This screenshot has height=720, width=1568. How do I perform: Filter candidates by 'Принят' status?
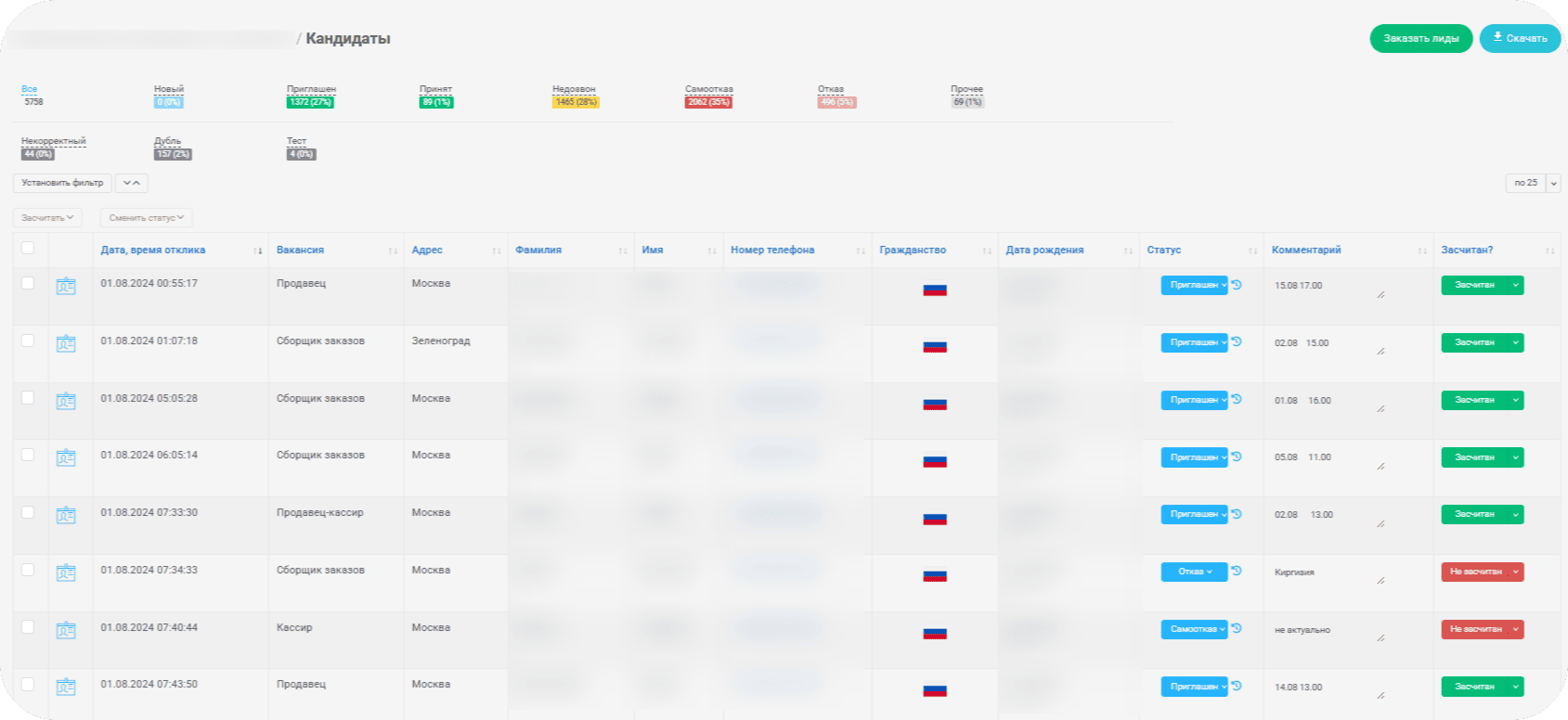tap(435, 89)
